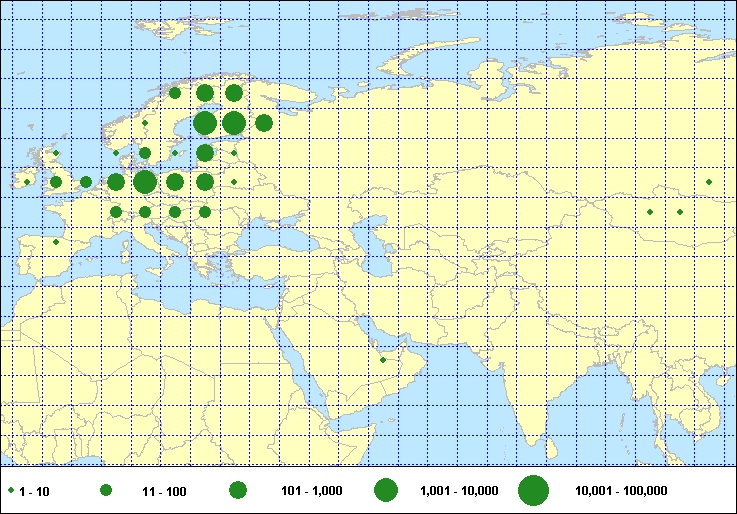This screenshot has height=514, width=737.
Task: Click the 10,001 - 100,000 legend circle
Action: pyautogui.click(x=534, y=491)
